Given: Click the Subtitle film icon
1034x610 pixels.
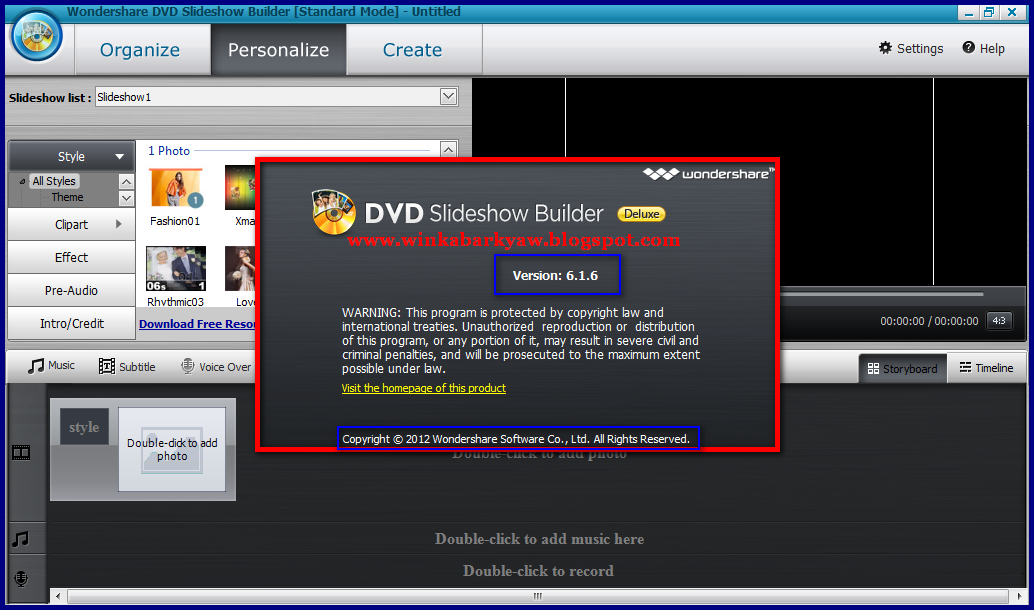Looking at the screenshot, I should coord(107,366).
